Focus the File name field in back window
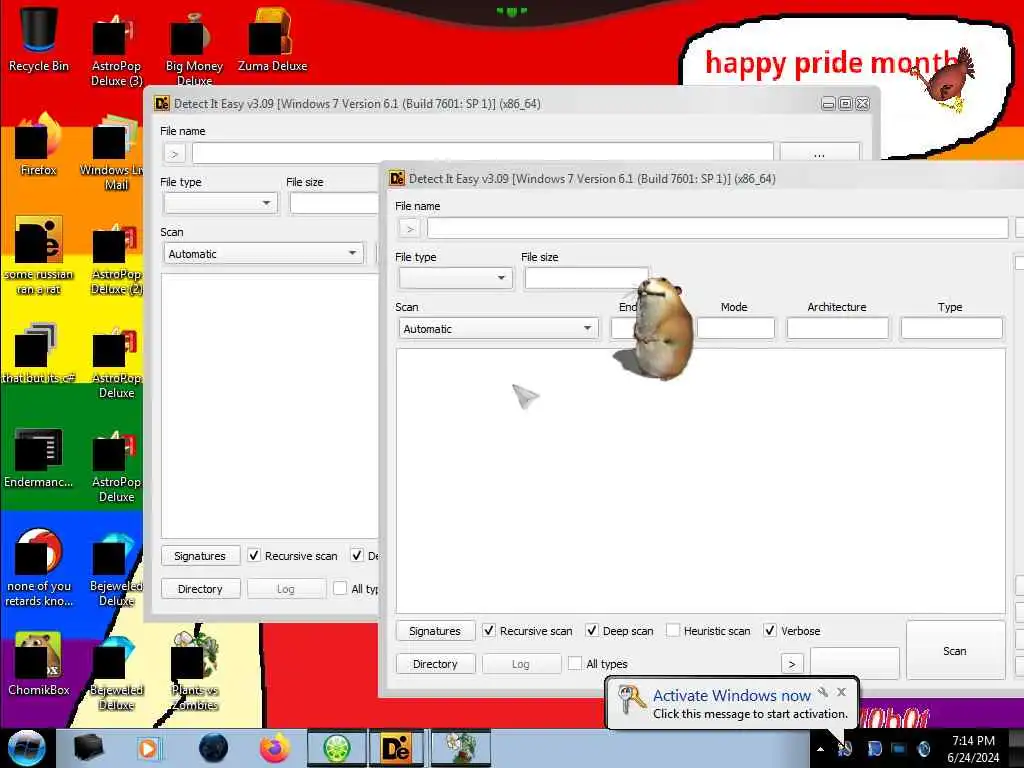The image size is (1024, 768). coord(482,153)
